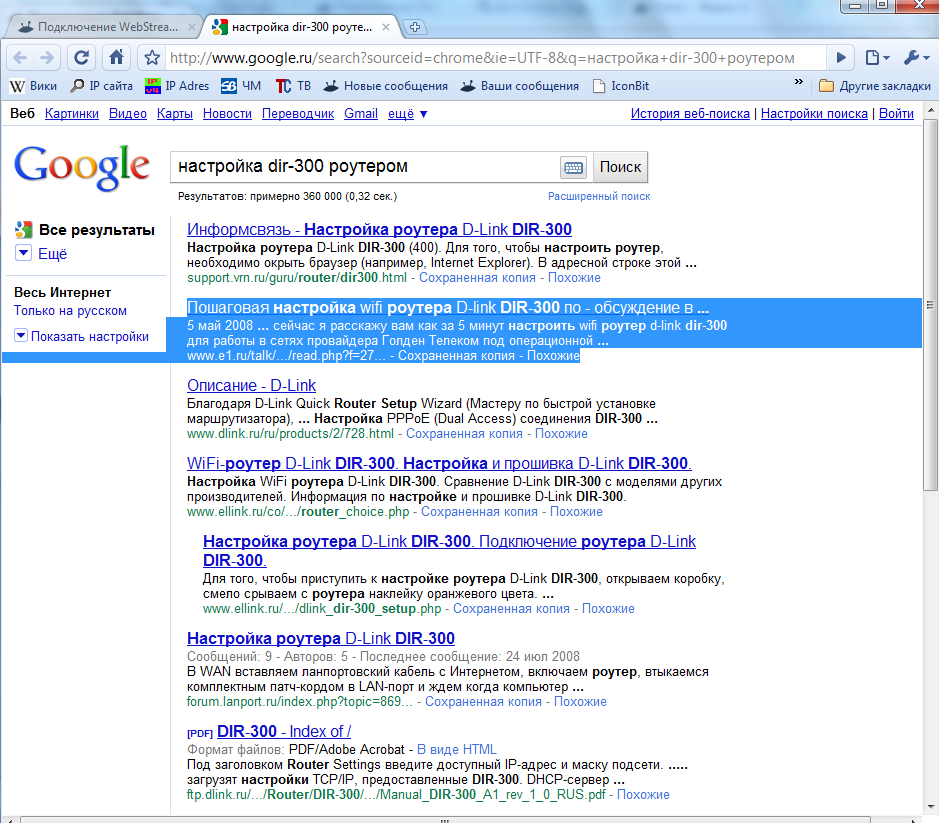Click the scrollbar up arrow

[x=930, y=110]
